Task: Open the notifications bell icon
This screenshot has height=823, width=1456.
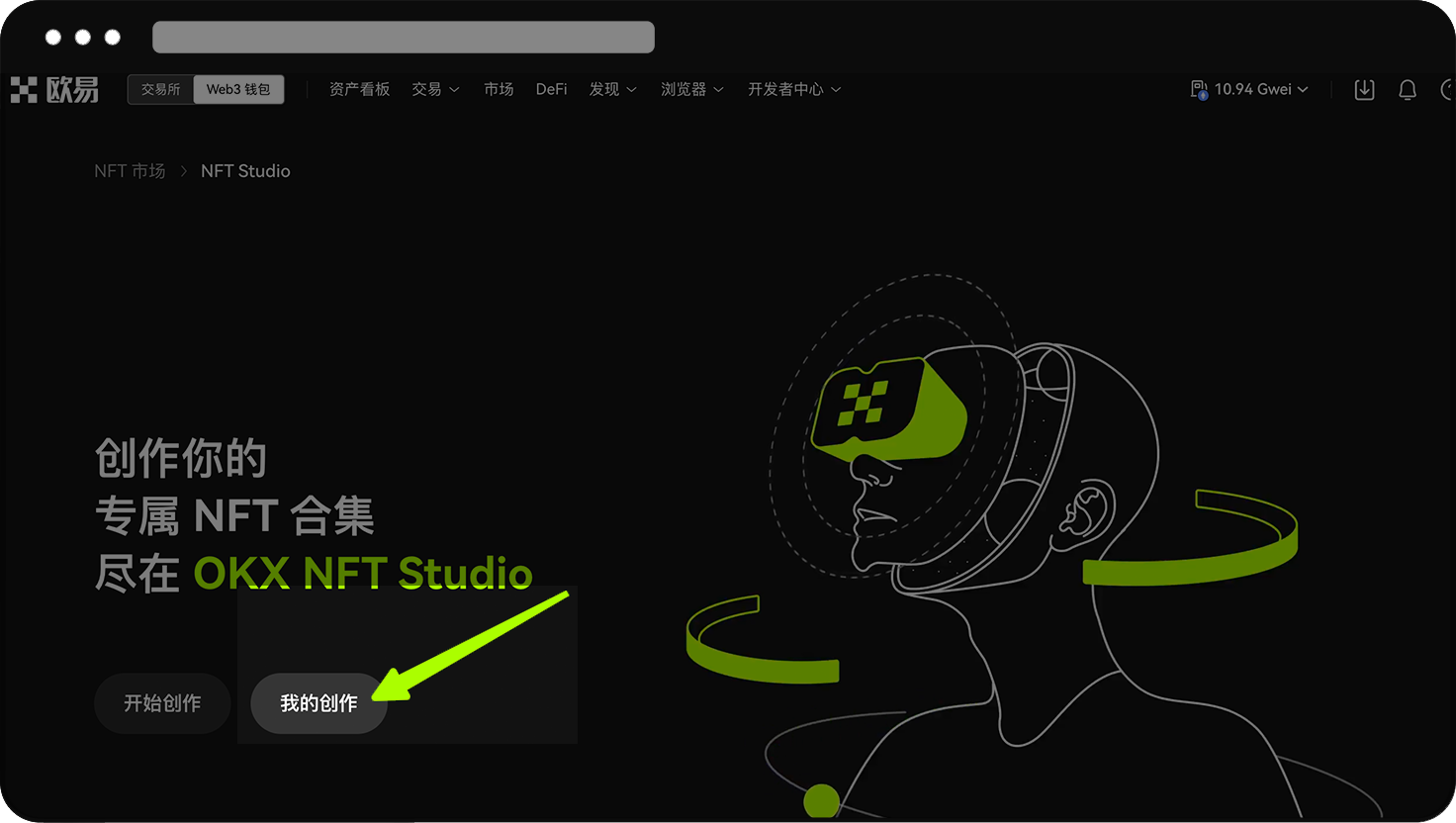Action: point(1408,90)
